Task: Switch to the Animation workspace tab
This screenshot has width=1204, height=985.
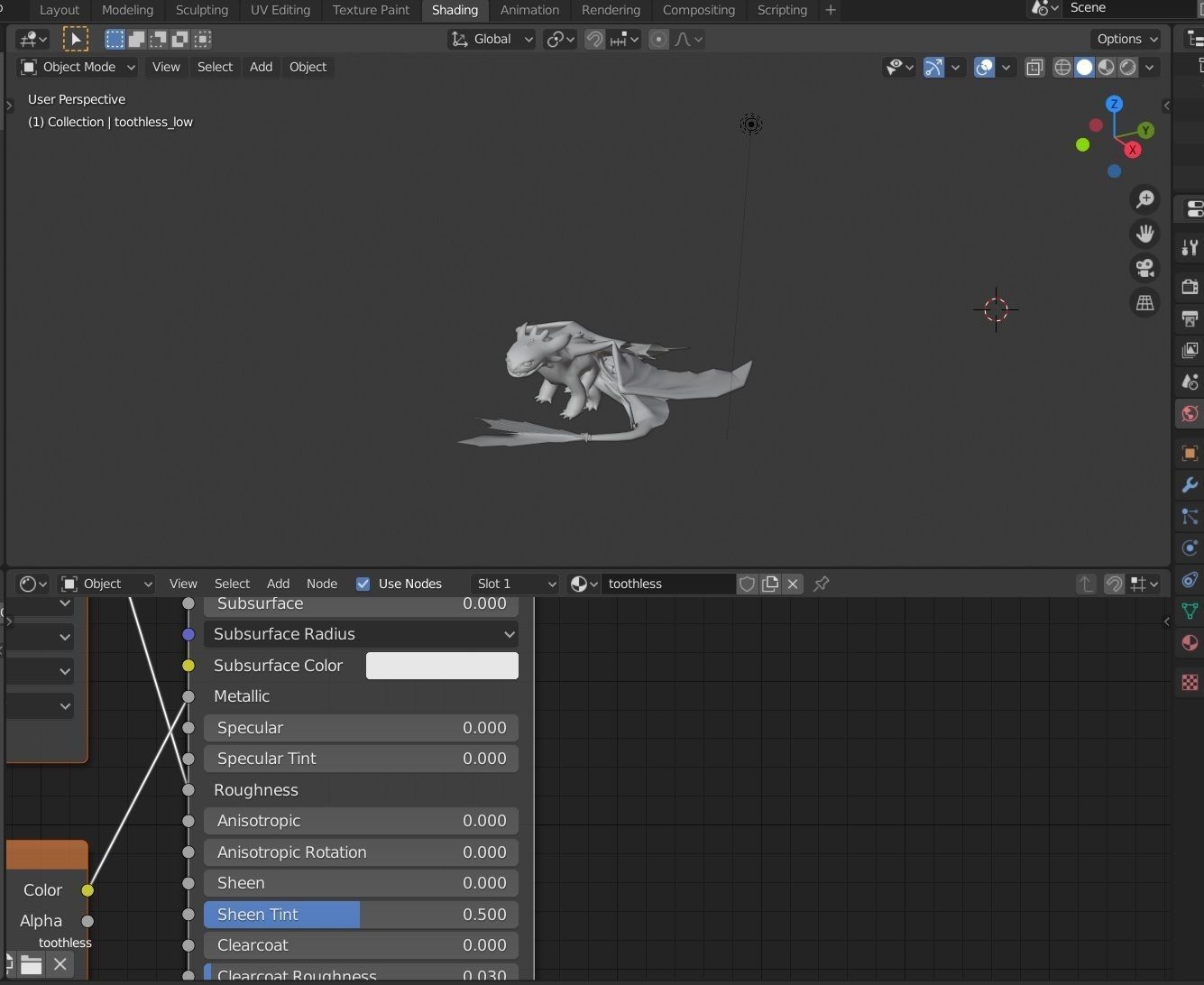Action: [529, 10]
